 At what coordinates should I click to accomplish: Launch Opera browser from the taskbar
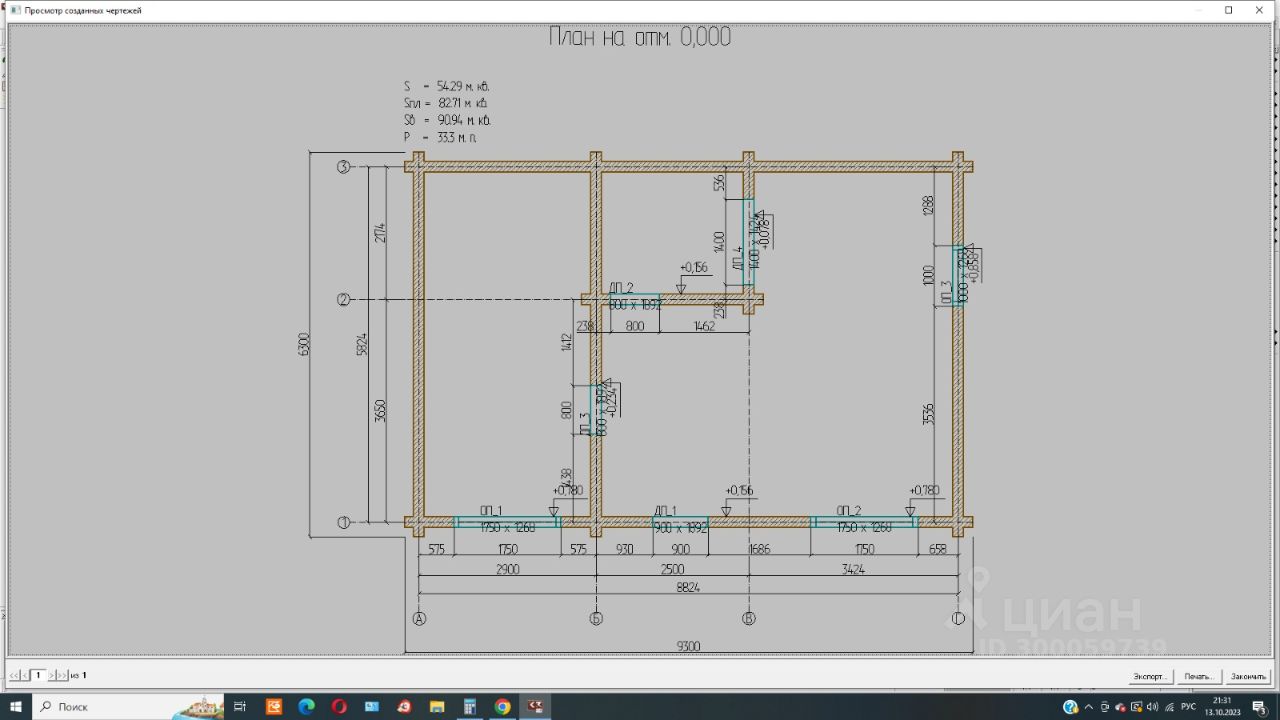(339, 707)
